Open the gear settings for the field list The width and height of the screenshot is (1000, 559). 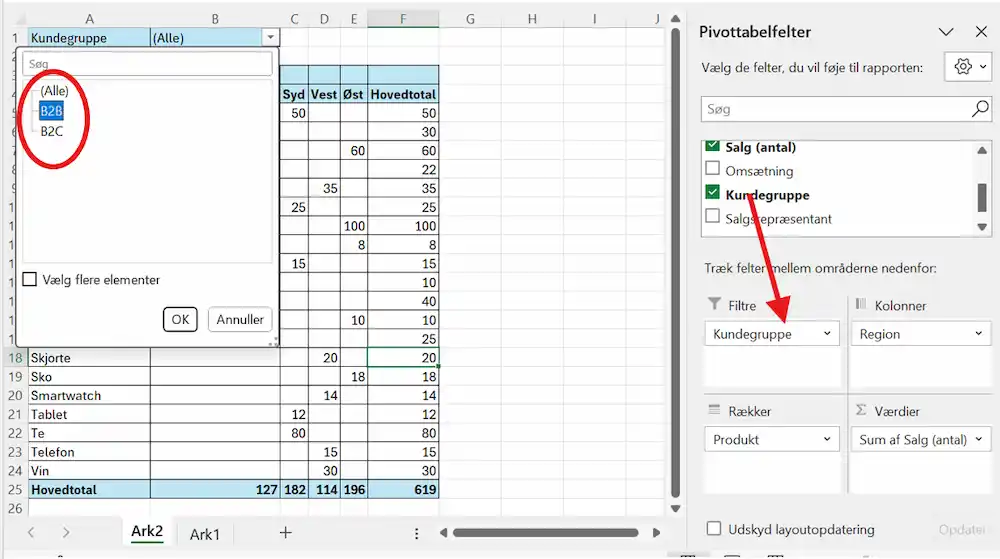point(970,67)
